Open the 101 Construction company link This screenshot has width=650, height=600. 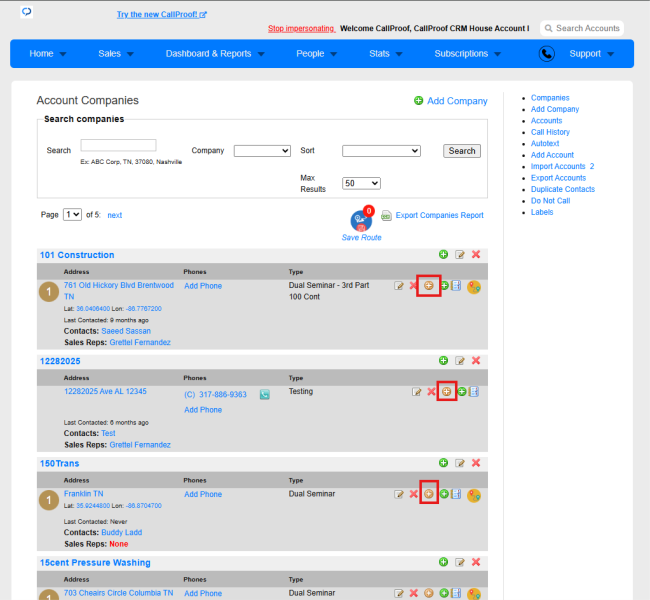pos(77,255)
